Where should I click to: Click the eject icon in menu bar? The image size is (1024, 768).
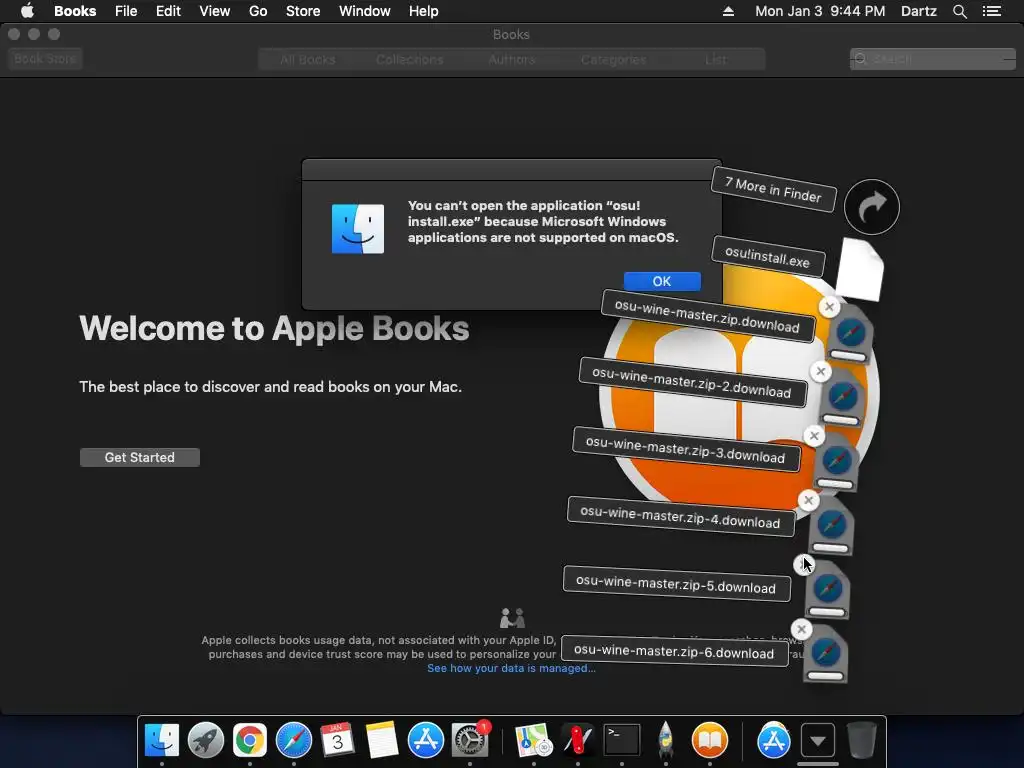[728, 11]
